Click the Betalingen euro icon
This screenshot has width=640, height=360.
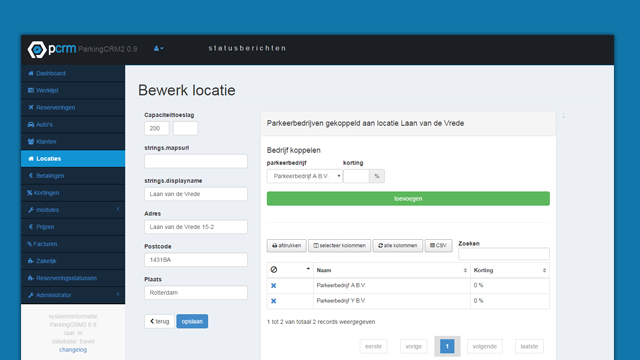point(31,176)
